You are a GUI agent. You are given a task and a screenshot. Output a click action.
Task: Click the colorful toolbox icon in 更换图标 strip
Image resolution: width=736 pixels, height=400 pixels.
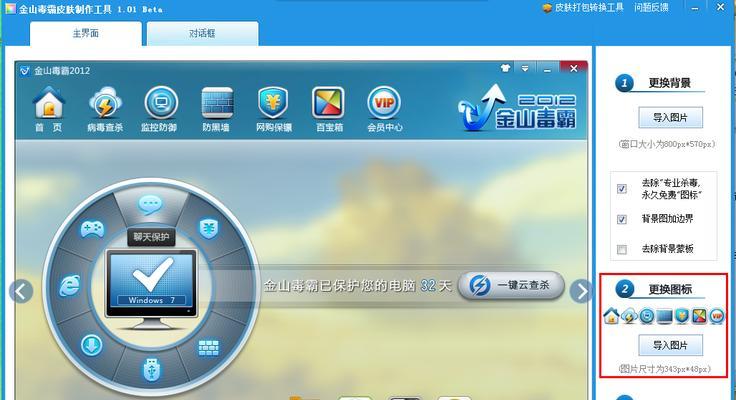pos(699,316)
